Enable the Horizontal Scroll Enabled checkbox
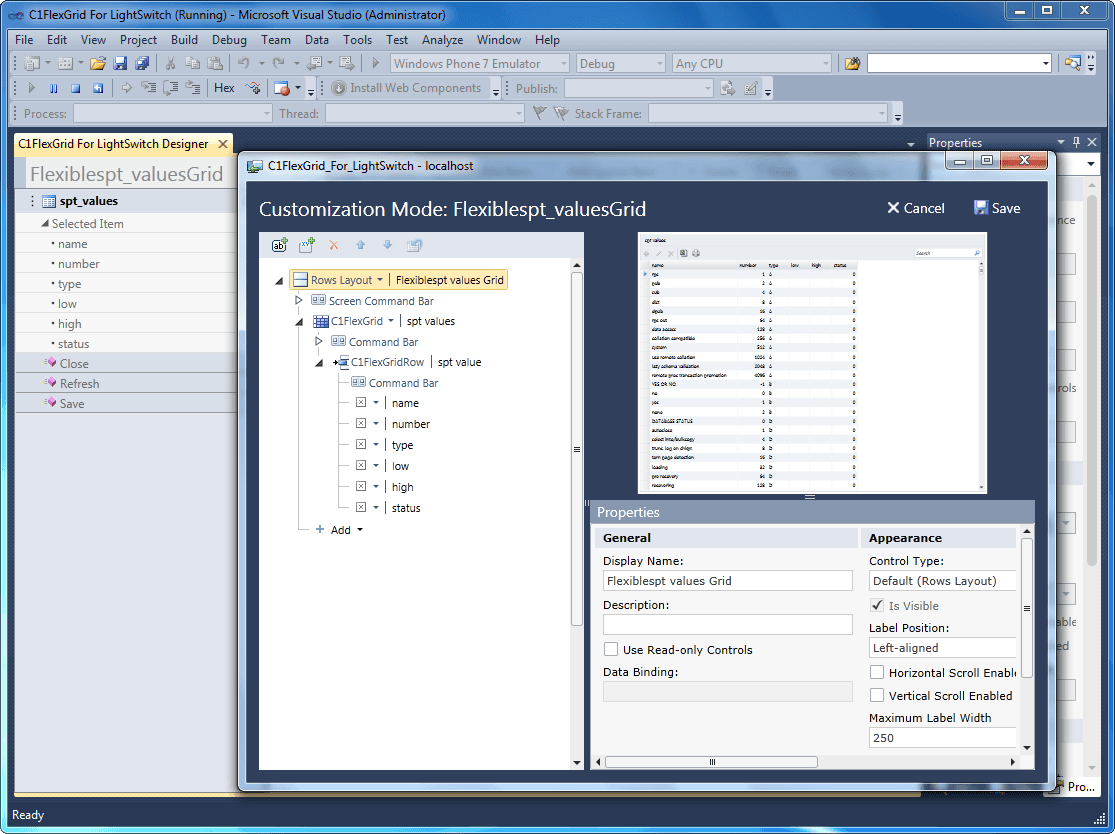This screenshot has width=1115, height=834. click(x=877, y=672)
